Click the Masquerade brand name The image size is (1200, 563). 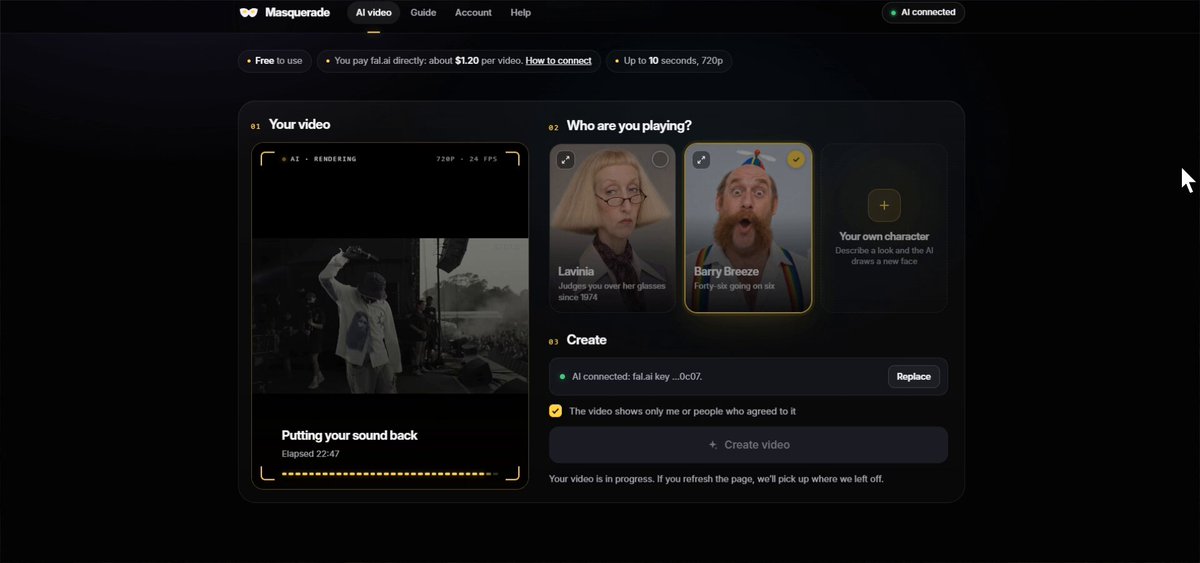click(298, 13)
